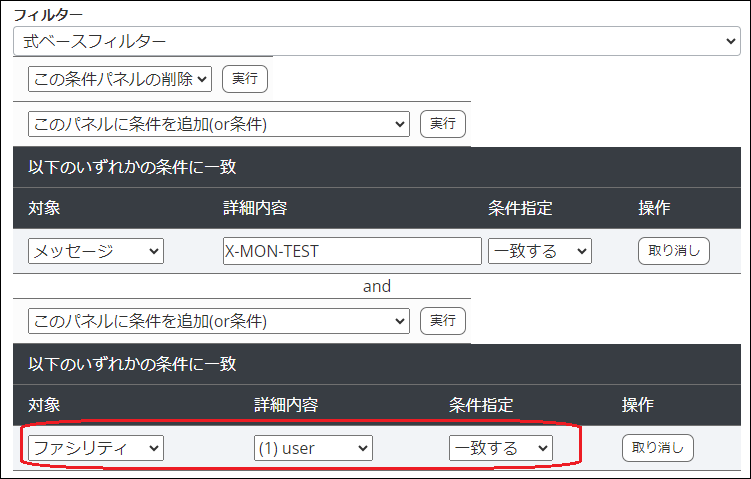Click the lower 以下のいずれかの条件に一致 panel header
751x479 pixels.
(132, 364)
